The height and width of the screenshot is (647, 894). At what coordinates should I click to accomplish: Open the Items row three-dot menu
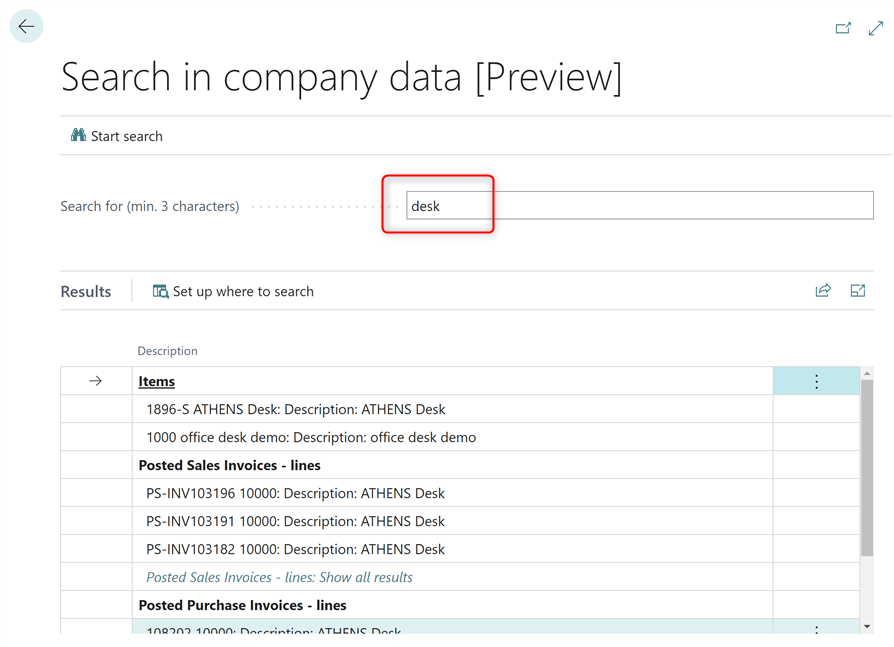coord(816,381)
